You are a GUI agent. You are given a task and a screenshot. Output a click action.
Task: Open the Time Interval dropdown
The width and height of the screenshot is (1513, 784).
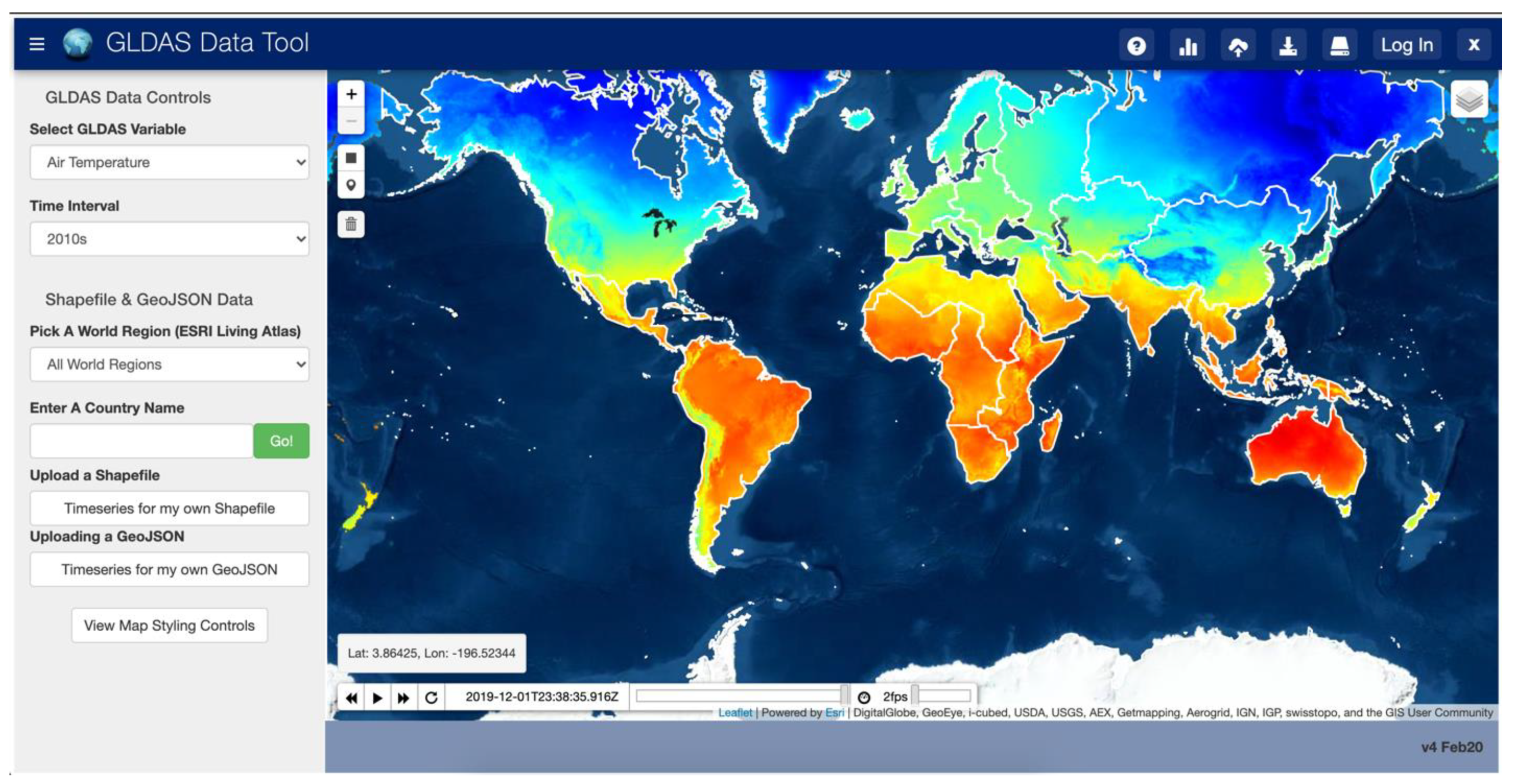pos(169,239)
